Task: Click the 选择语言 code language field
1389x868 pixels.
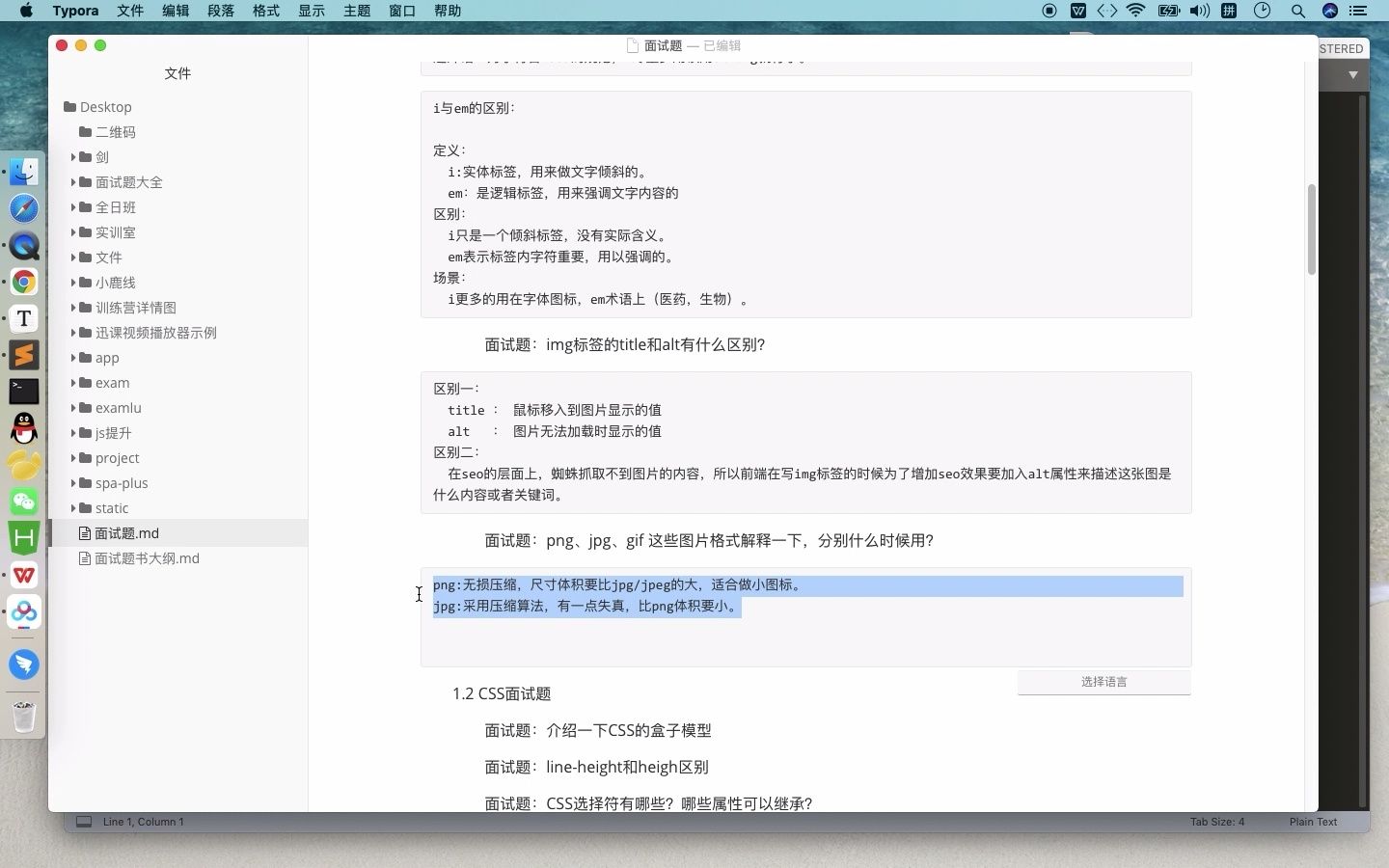Action: coord(1103,682)
